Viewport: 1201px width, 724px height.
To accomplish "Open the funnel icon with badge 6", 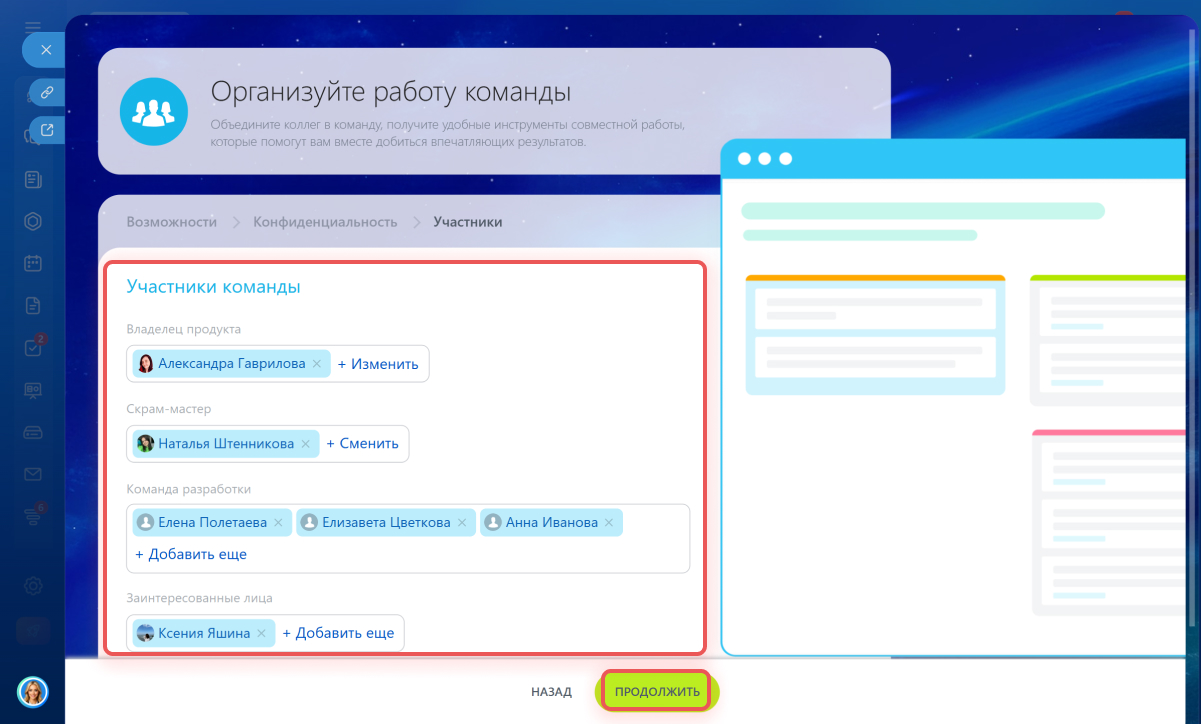I will 33,516.
